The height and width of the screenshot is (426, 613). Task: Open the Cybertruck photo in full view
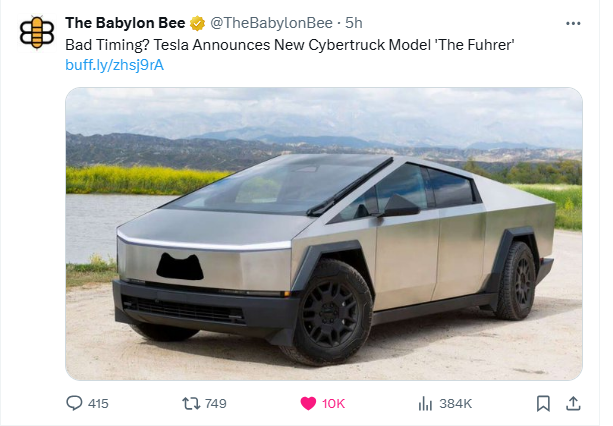[x=324, y=234]
